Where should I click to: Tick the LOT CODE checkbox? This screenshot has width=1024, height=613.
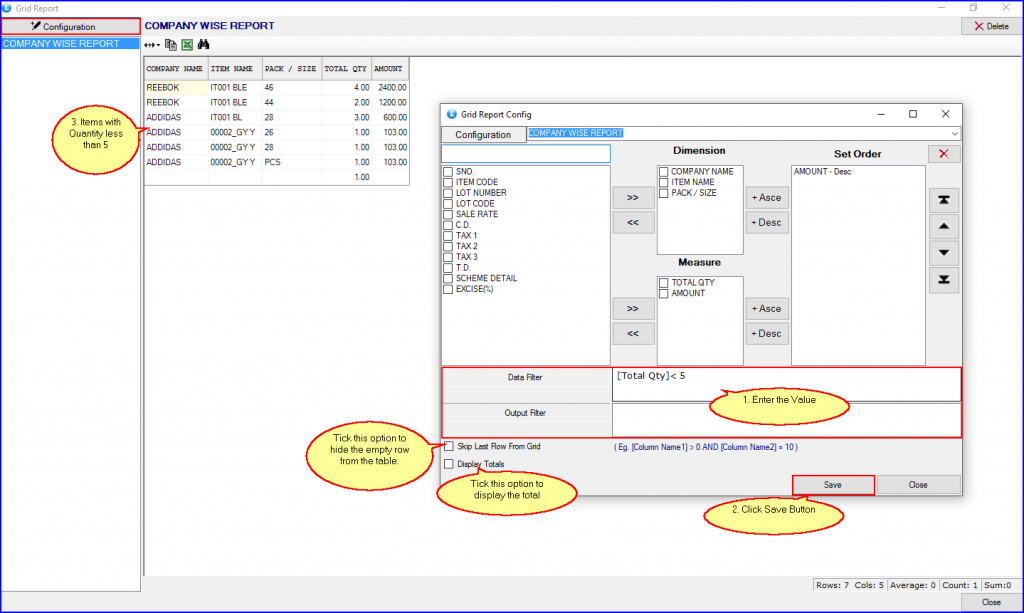coord(448,204)
